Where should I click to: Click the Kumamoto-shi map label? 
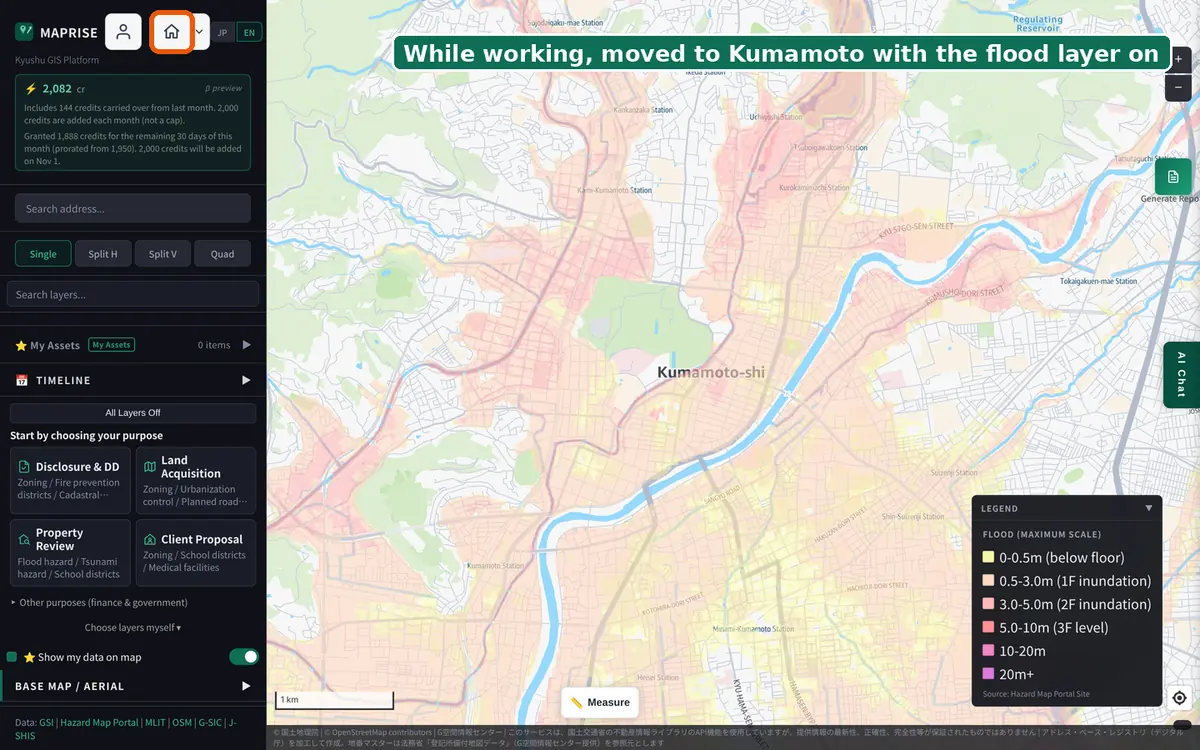[x=710, y=372]
